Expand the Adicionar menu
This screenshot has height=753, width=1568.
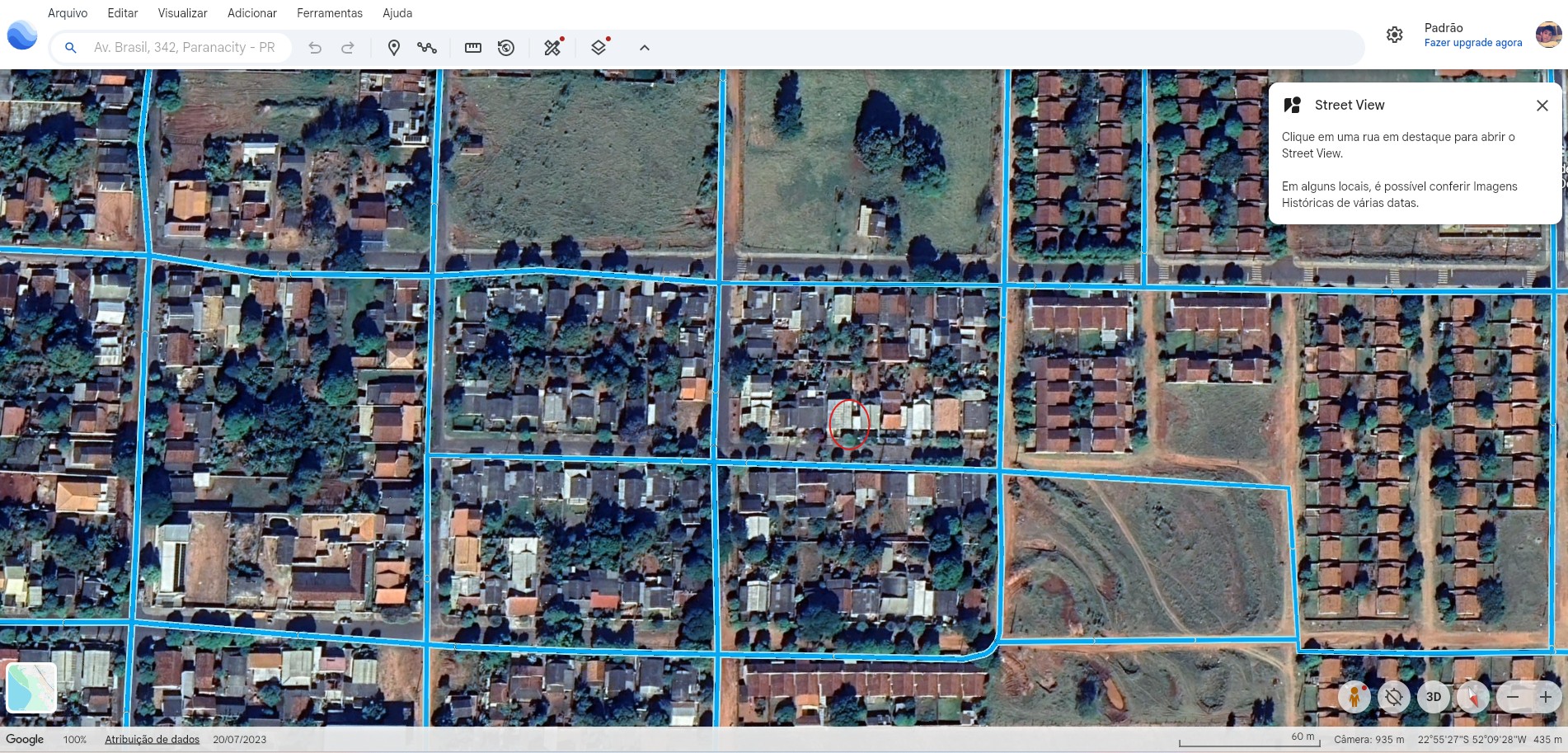pyautogui.click(x=251, y=13)
